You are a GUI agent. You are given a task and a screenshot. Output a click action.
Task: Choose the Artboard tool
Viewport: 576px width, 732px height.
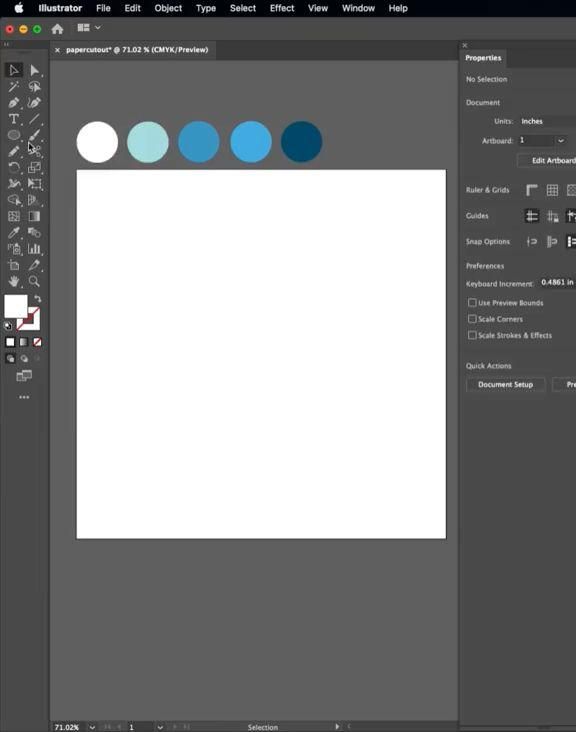[x=14, y=265]
